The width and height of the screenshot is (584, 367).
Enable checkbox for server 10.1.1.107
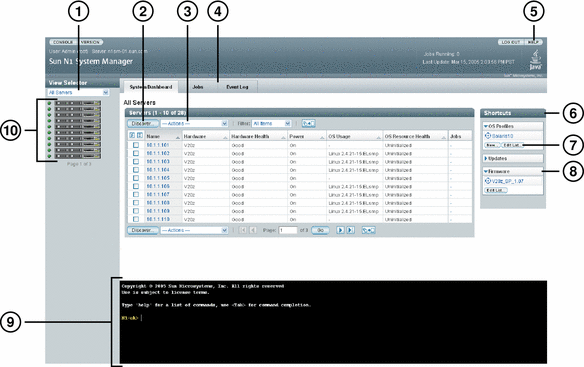[x=136, y=194]
